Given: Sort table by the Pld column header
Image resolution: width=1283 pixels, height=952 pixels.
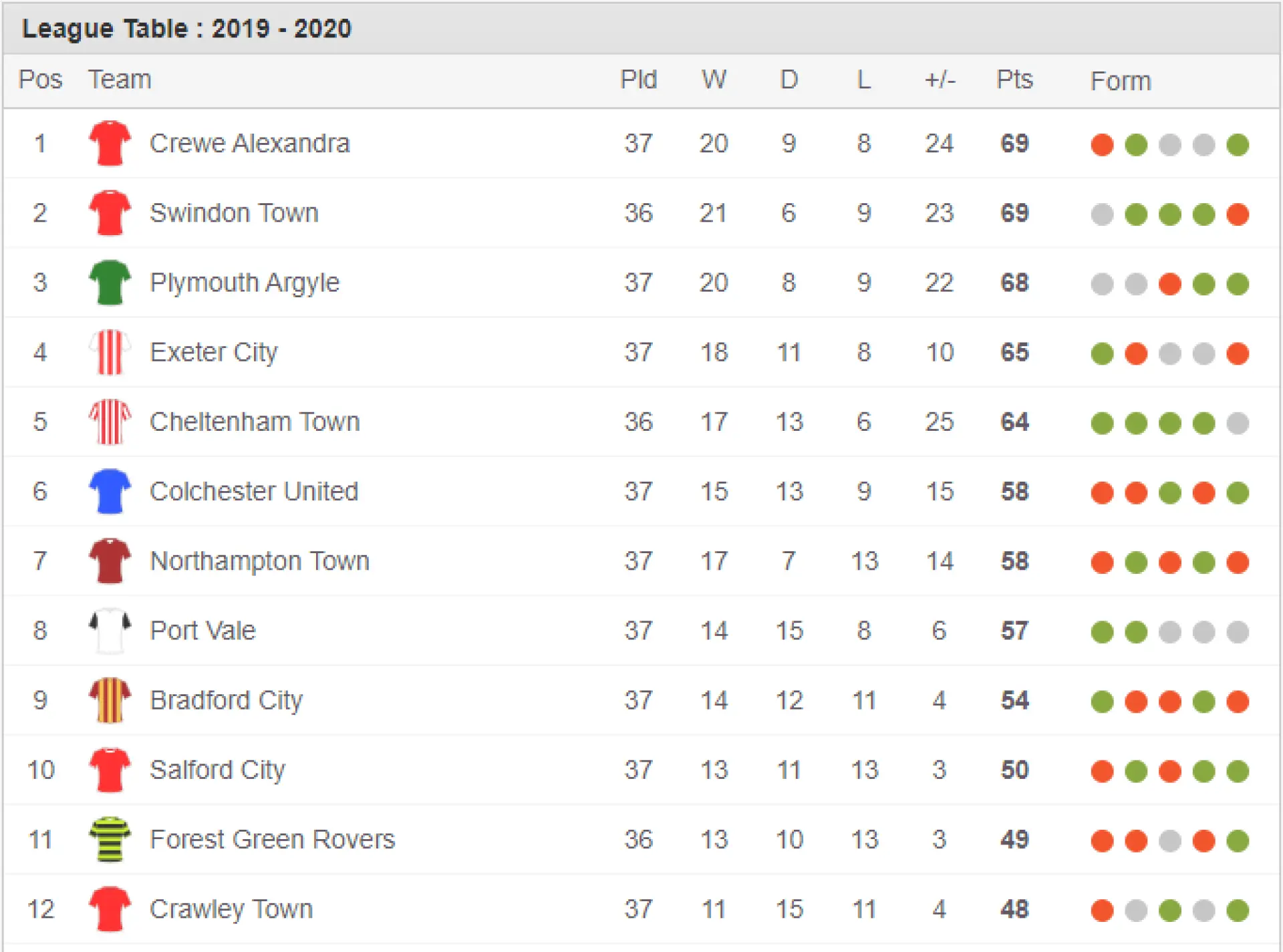Looking at the screenshot, I should coord(639,80).
